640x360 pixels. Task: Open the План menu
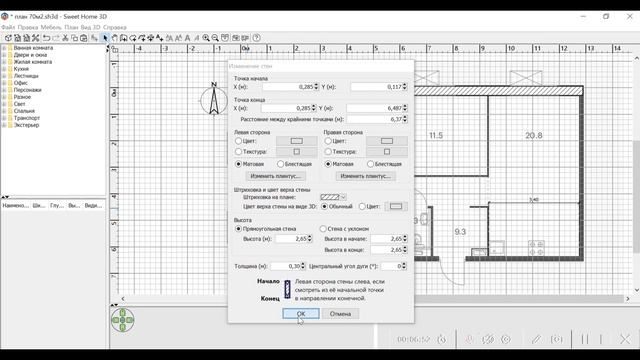point(71,27)
